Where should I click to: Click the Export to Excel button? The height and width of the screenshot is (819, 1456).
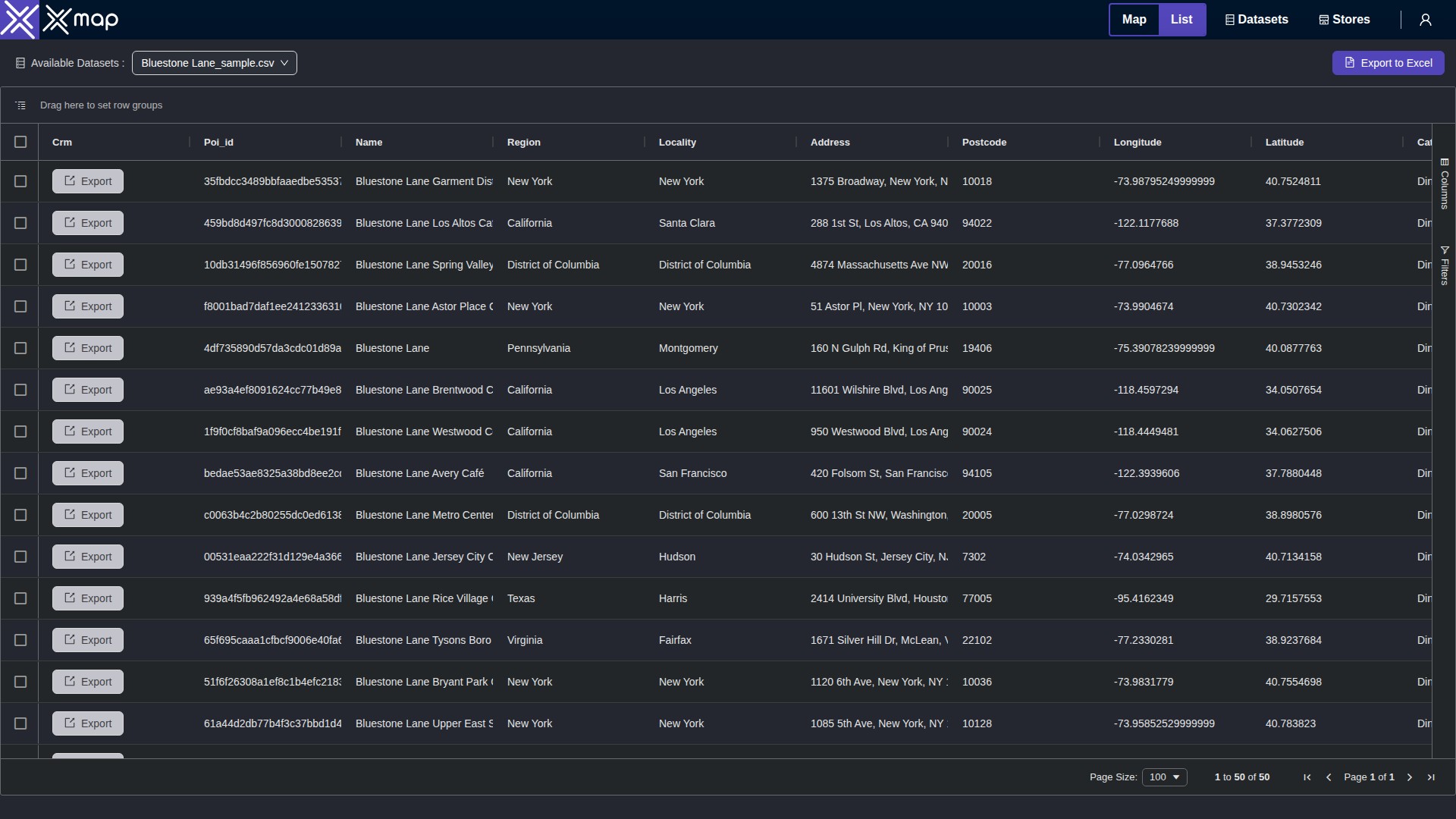pyautogui.click(x=1388, y=63)
